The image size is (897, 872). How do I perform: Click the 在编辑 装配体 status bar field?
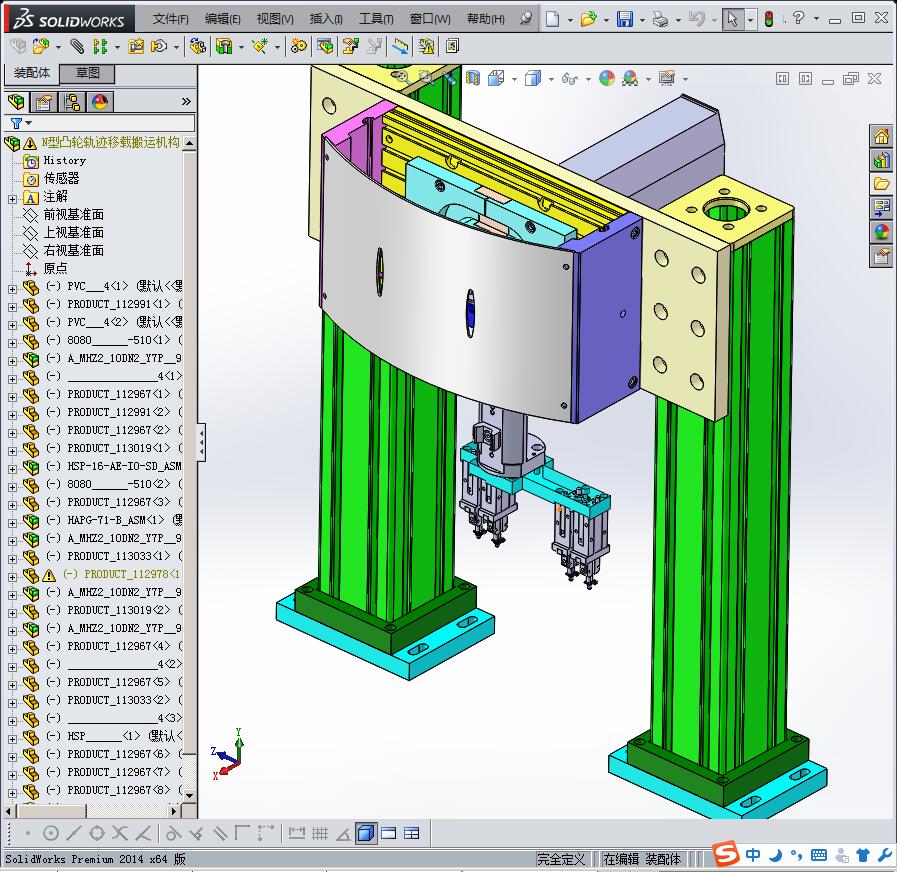(x=642, y=859)
